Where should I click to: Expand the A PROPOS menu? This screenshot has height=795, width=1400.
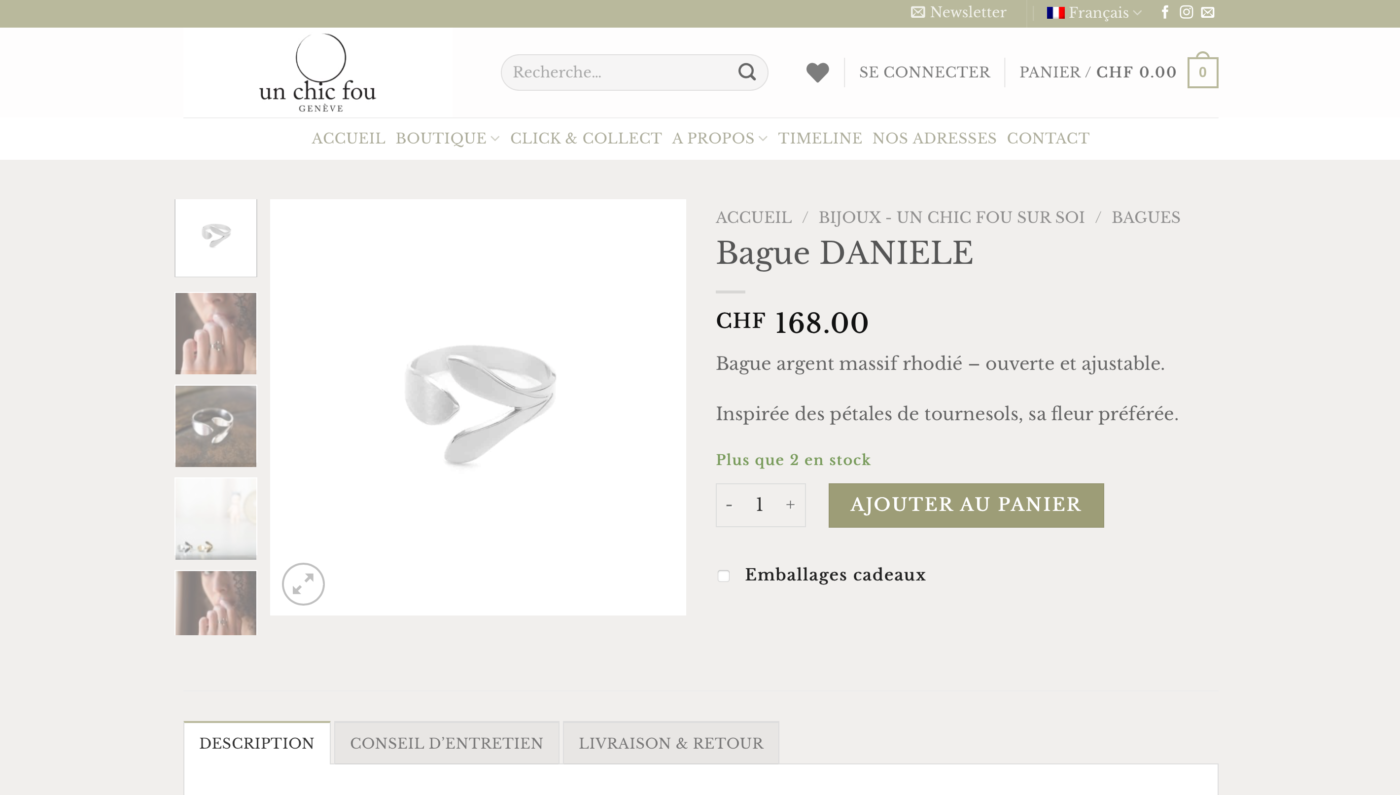click(720, 139)
